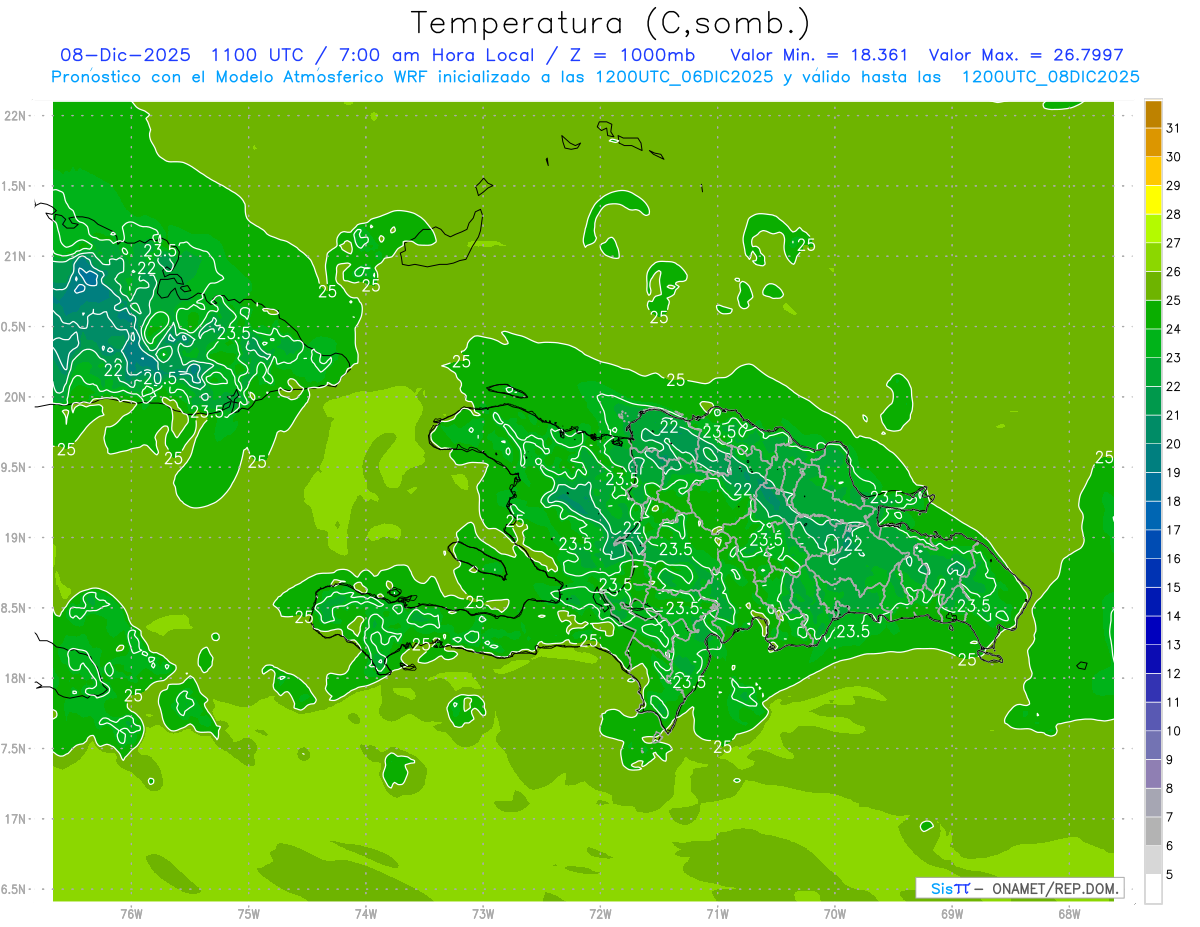
Task: Click the title 'Temperatura (C,somb.)'
Action: pyautogui.click(x=611, y=23)
